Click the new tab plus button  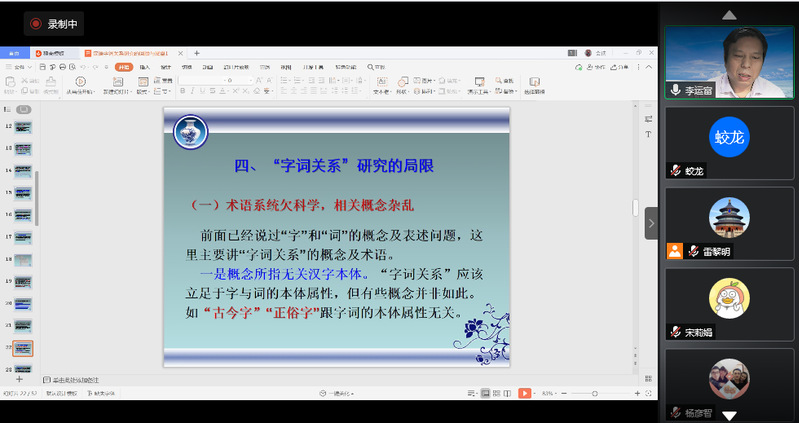(197, 52)
